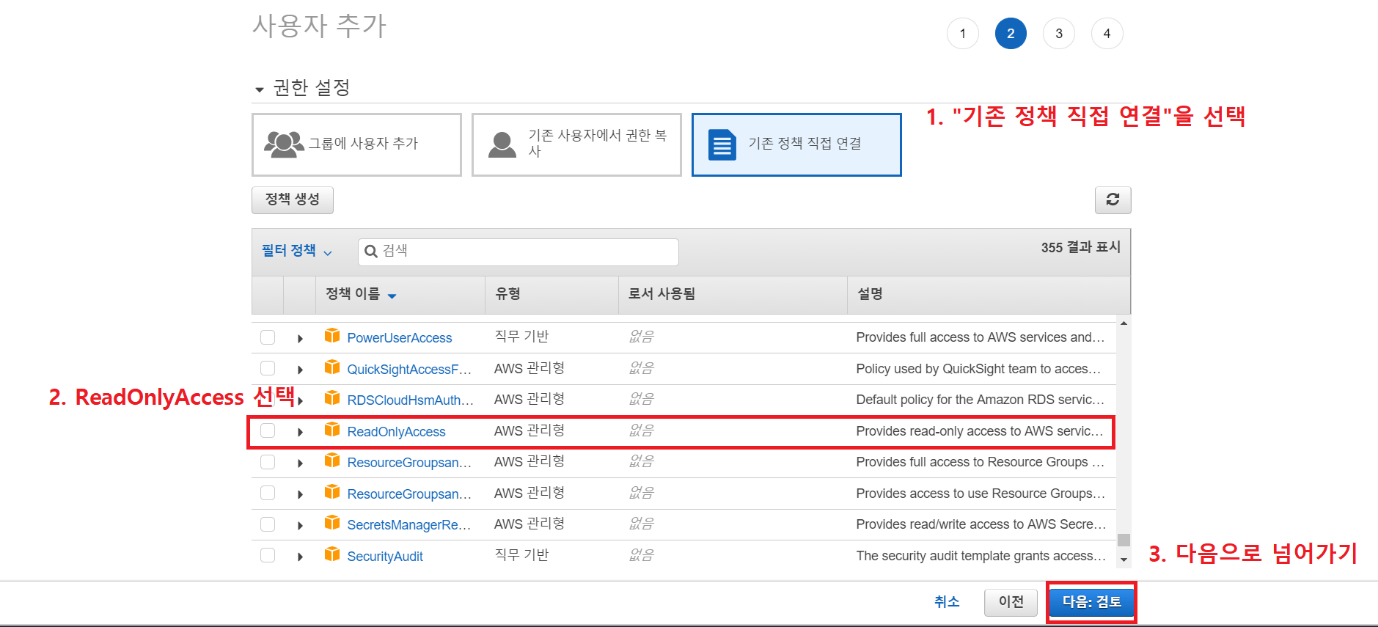The width and height of the screenshot is (1378, 627).
Task: Click the 다음: 검토 button
Action: [1091, 602]
